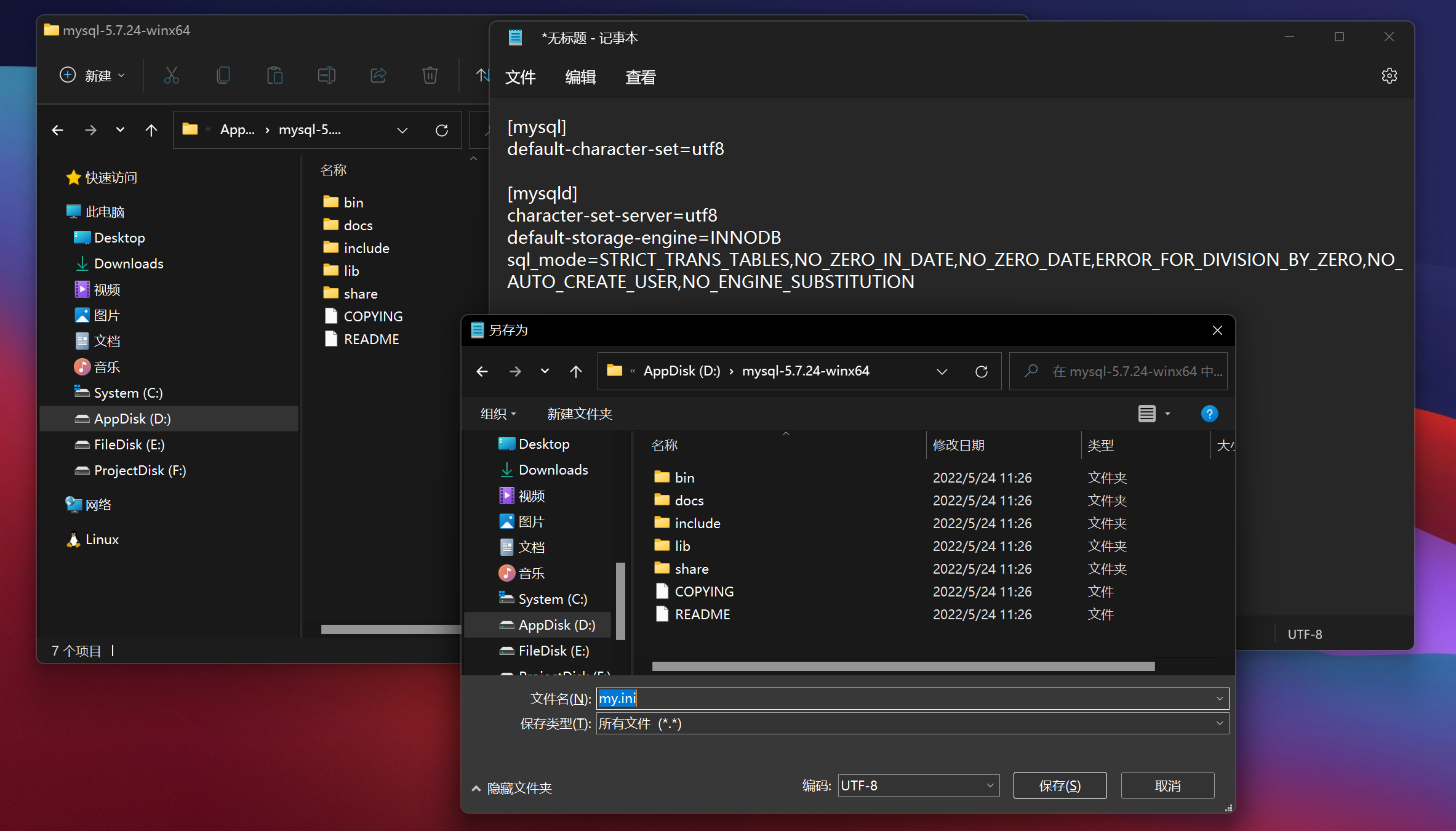Click the 保存(S) button
This screenshot has height=831, width=1456.
coord(1059,785)
